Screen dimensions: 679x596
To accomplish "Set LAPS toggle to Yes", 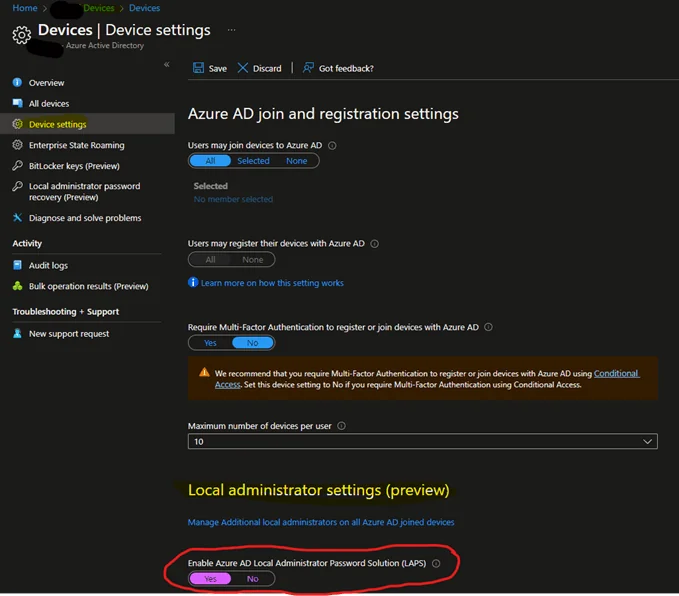I will click(x=211, y=579).
